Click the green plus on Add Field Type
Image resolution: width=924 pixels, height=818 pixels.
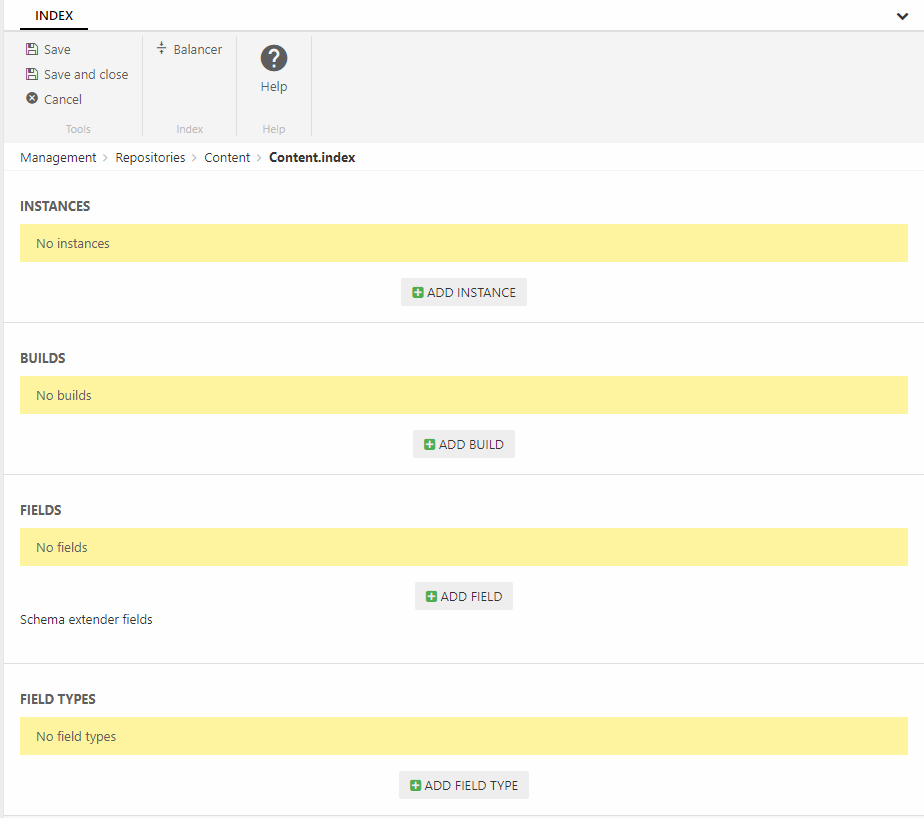(416, 786)
